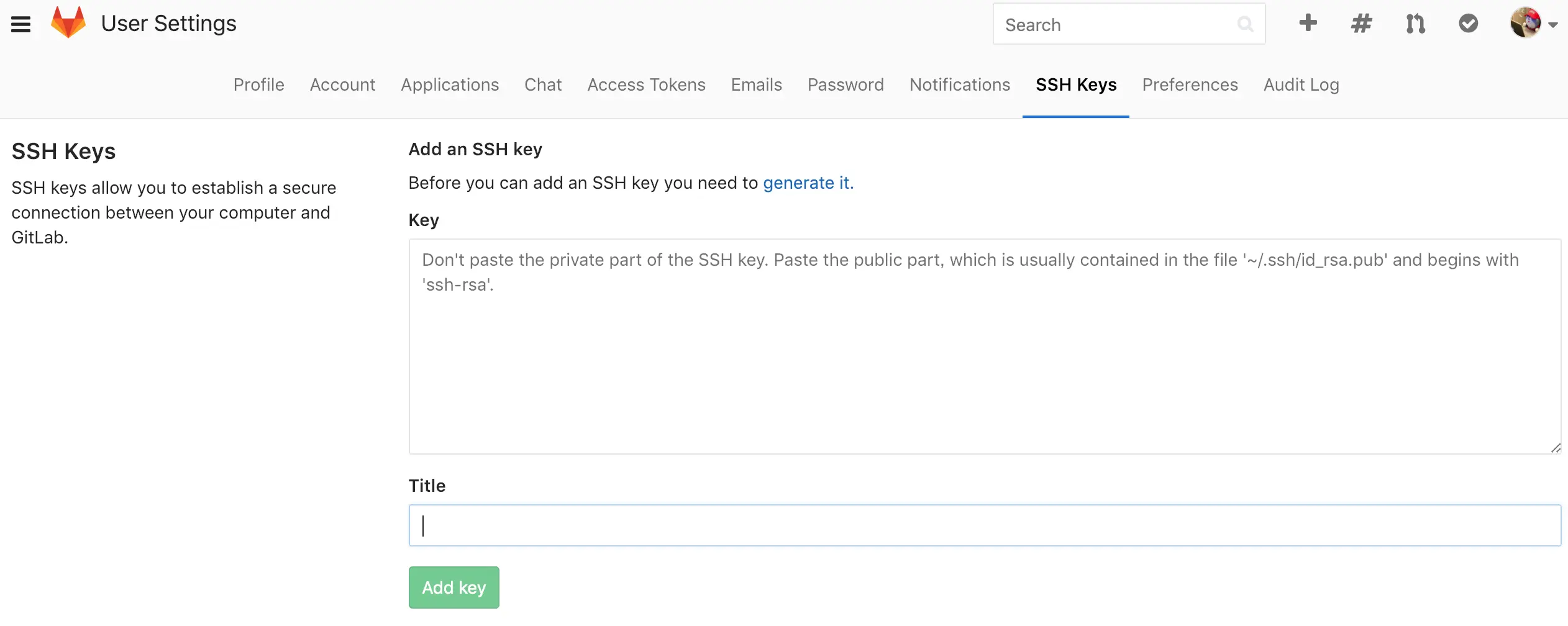Viewport: 1568px width, 626px height.
Task: Click the search magnifier icon
Action: click(x=1245, y=24)
